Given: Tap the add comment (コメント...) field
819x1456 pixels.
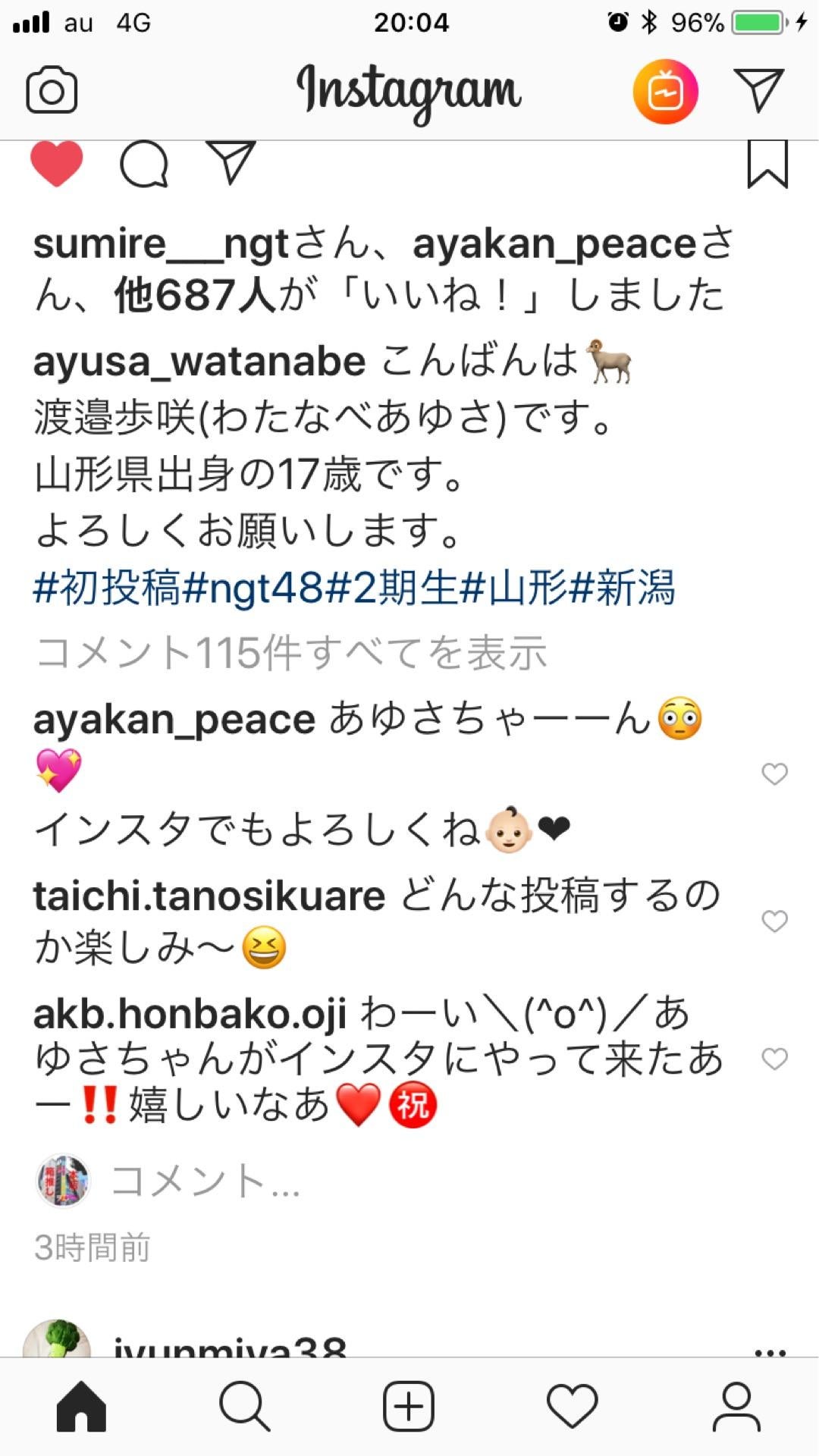Looking at the screenshot, I should [409, 1181].
